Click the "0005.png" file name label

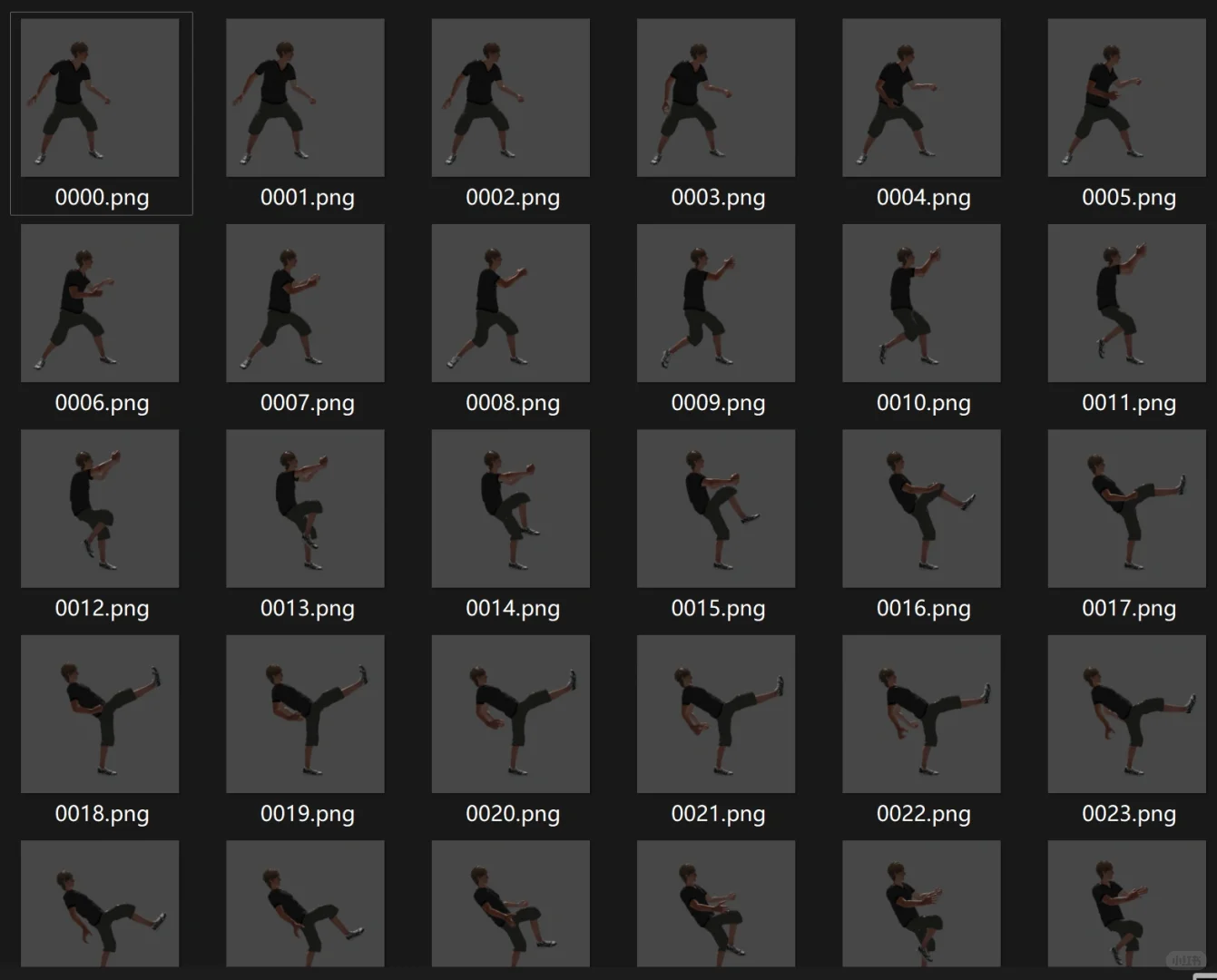(1129, 198)
